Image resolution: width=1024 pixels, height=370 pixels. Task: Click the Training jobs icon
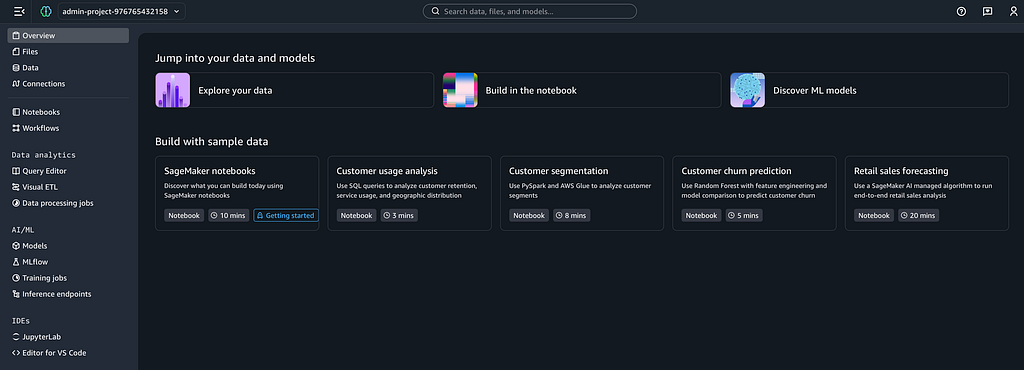pyautogui.click(x=16, y=278)
